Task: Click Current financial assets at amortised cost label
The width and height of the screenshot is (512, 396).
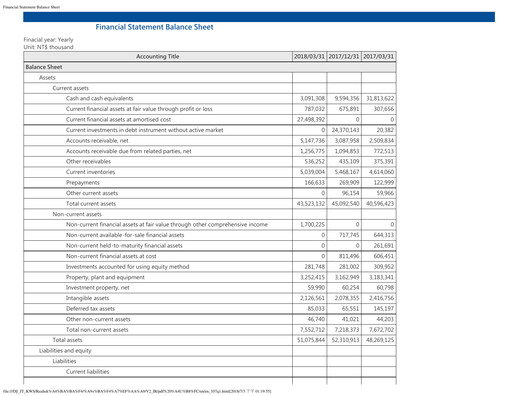Action: click(x=118, y=119)
